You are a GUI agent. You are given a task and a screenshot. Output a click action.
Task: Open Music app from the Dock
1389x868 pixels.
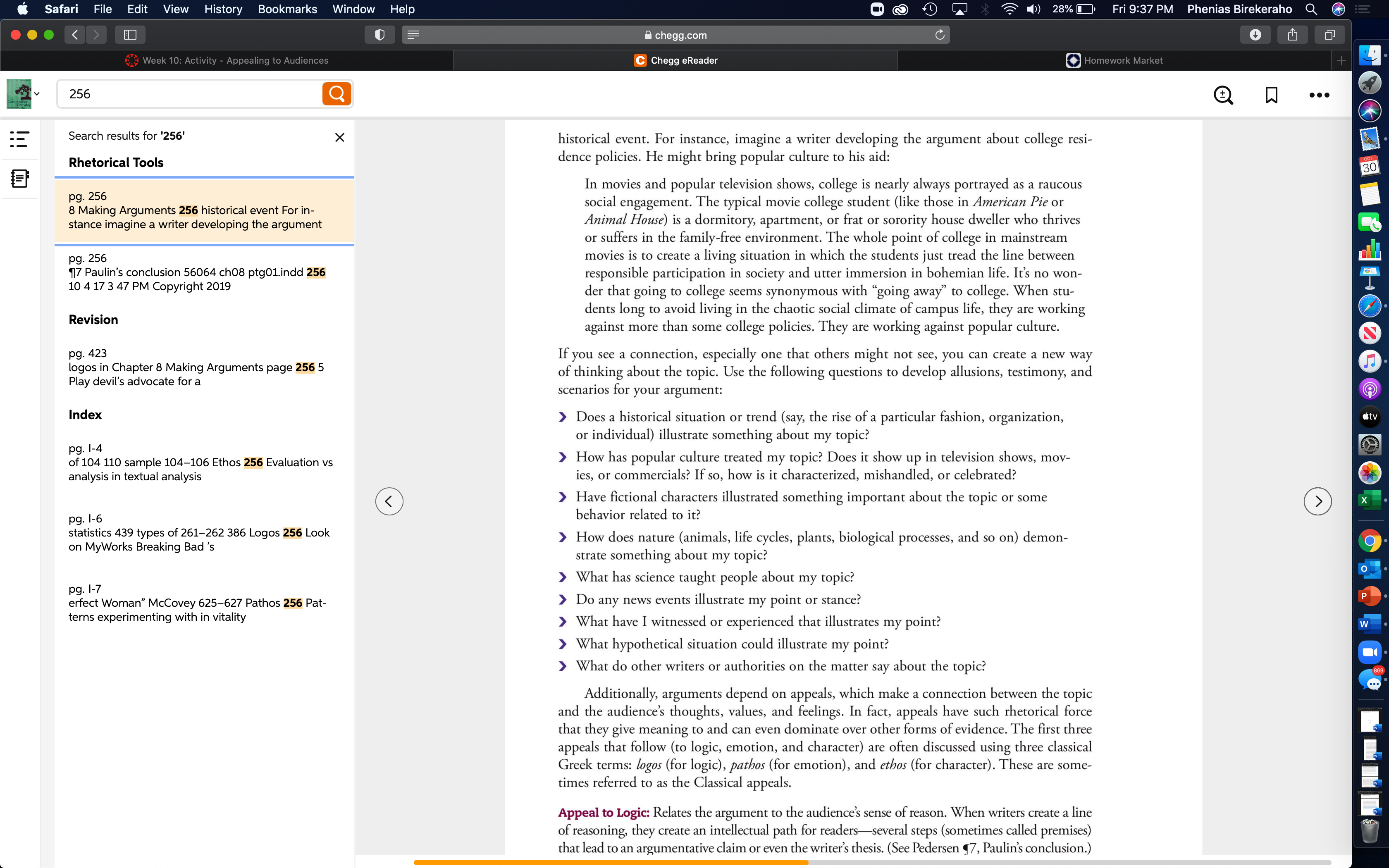(1370, 361)
